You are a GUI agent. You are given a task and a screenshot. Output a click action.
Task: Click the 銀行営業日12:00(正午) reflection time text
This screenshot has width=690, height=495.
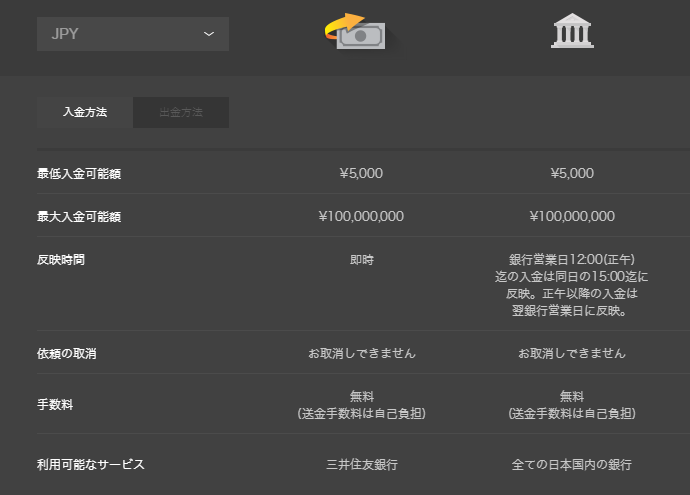tap(572, 285)
